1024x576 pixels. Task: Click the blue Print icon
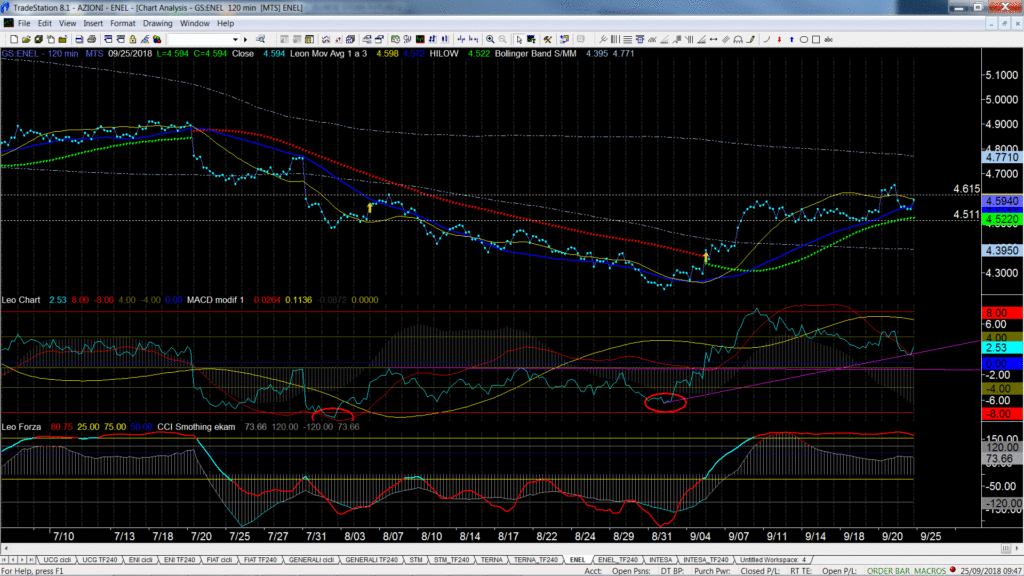pyautogui.click(x=79, y=40)
